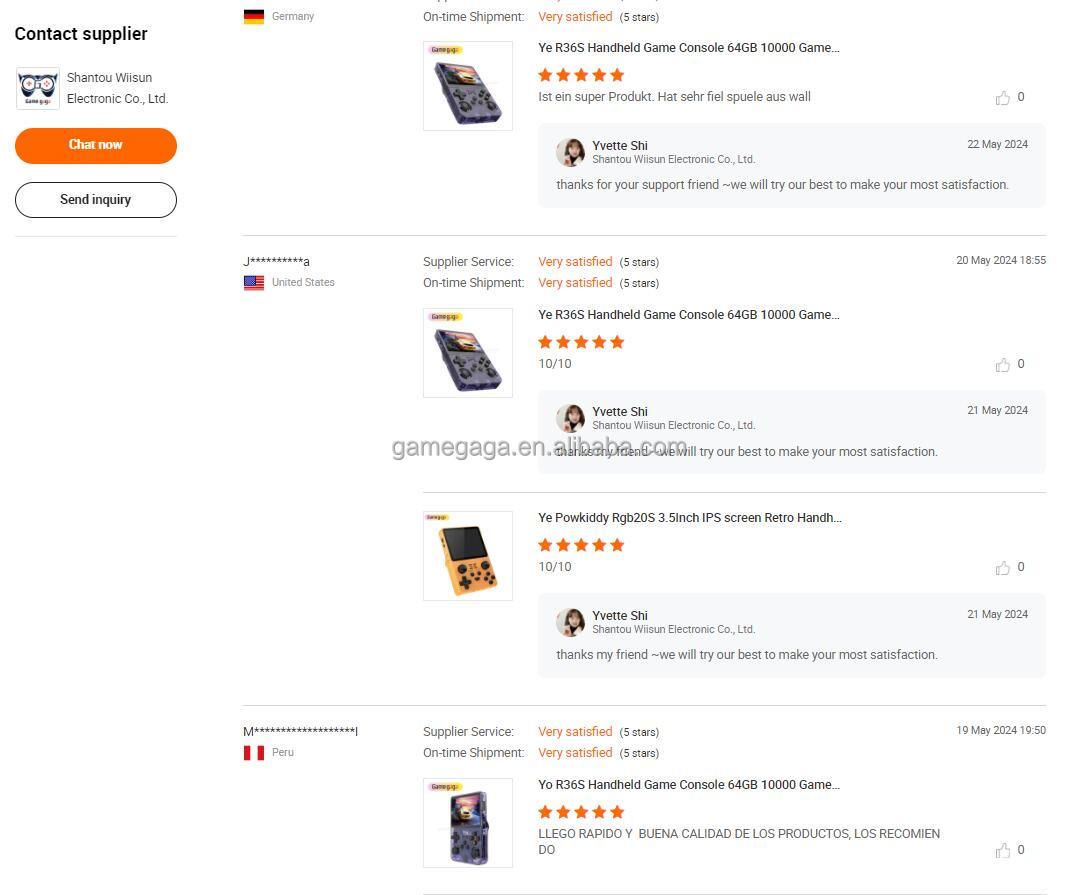Open purple R36S thumbnail in Peru review
This screenshot has width=1078, height=895.
[468, 823]
